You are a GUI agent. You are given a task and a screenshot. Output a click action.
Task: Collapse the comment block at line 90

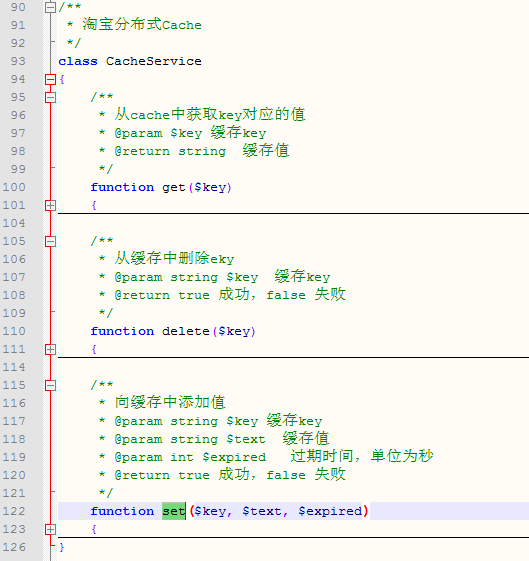tap(50, 7)
